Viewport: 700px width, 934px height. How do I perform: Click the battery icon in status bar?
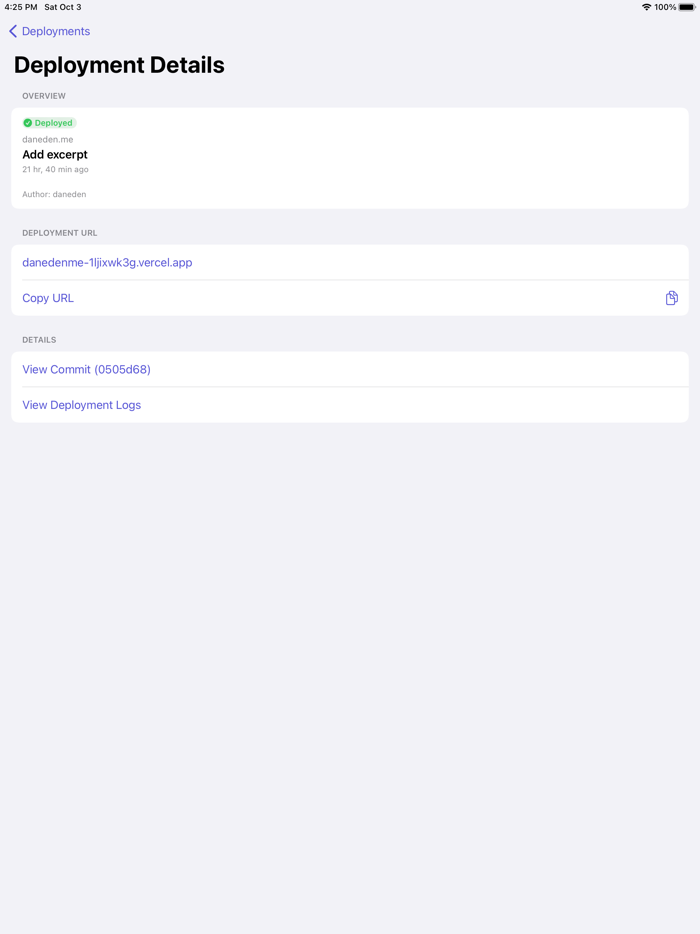(x=687, y=7)
